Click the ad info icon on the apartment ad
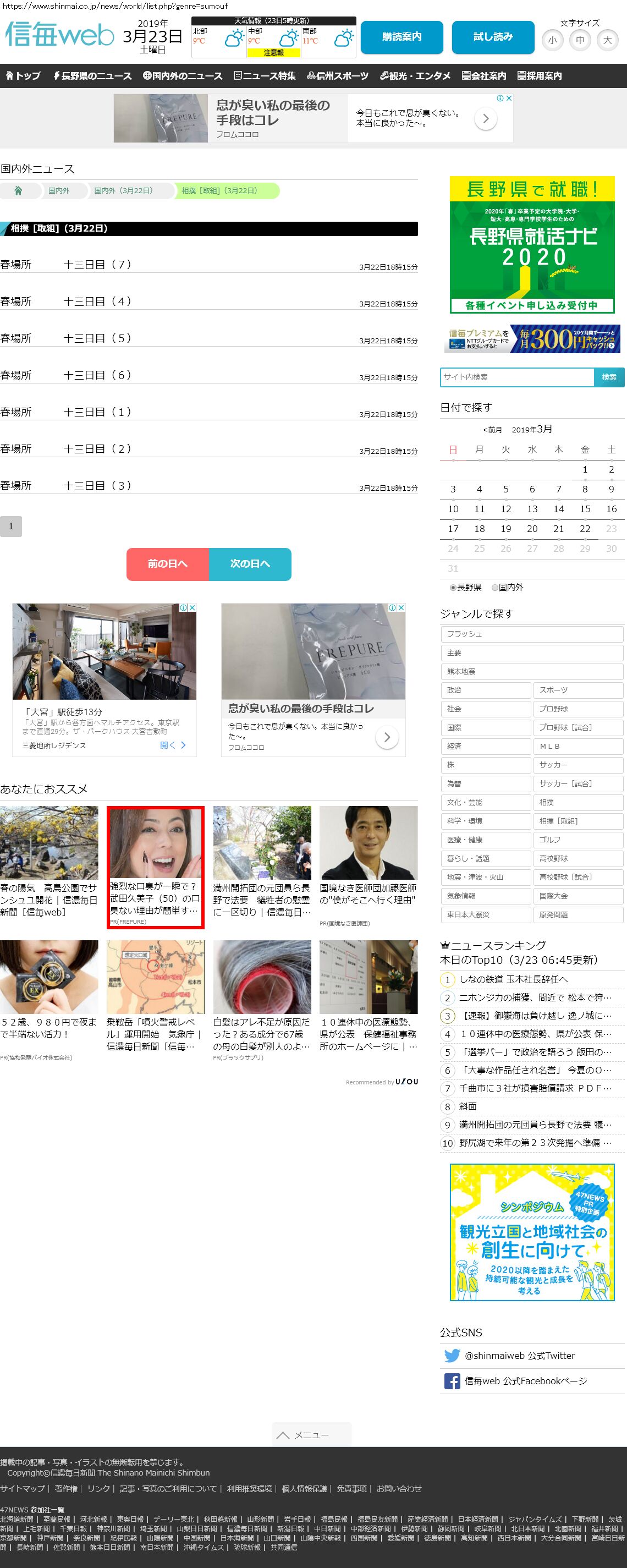627x1568 pixels. pos(183,607)
